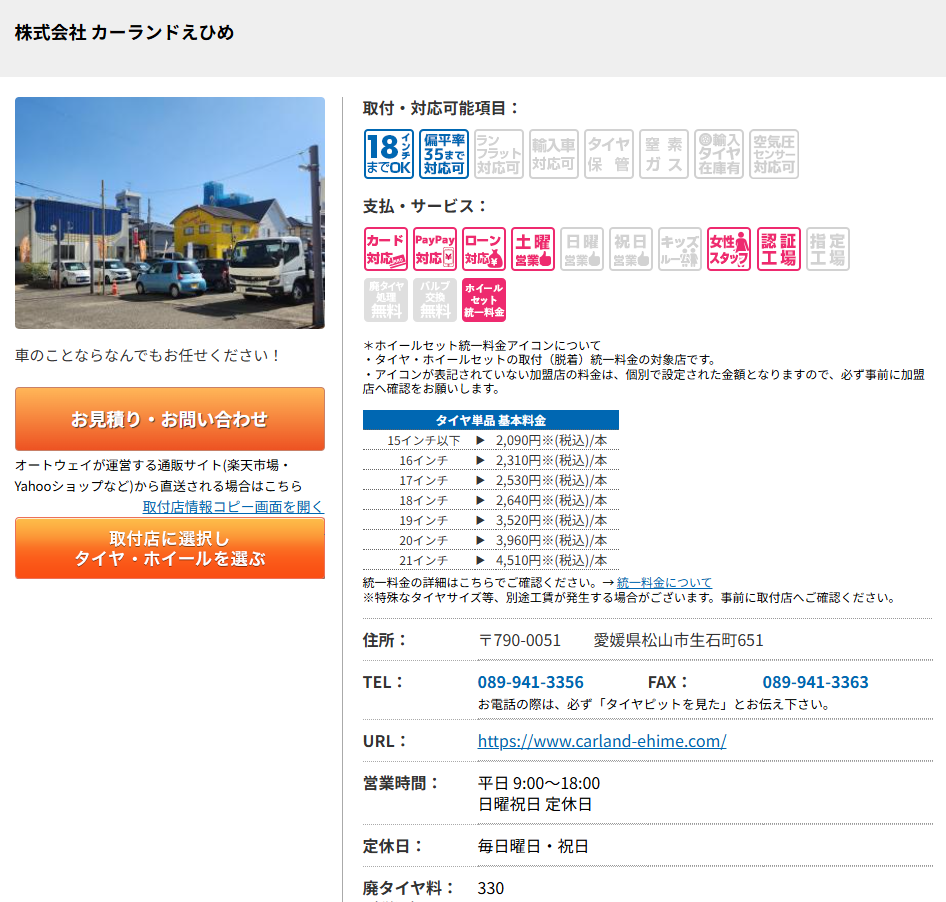
Task: Click the 廃タイヤ料 value 330
Action: pos(490,888)
